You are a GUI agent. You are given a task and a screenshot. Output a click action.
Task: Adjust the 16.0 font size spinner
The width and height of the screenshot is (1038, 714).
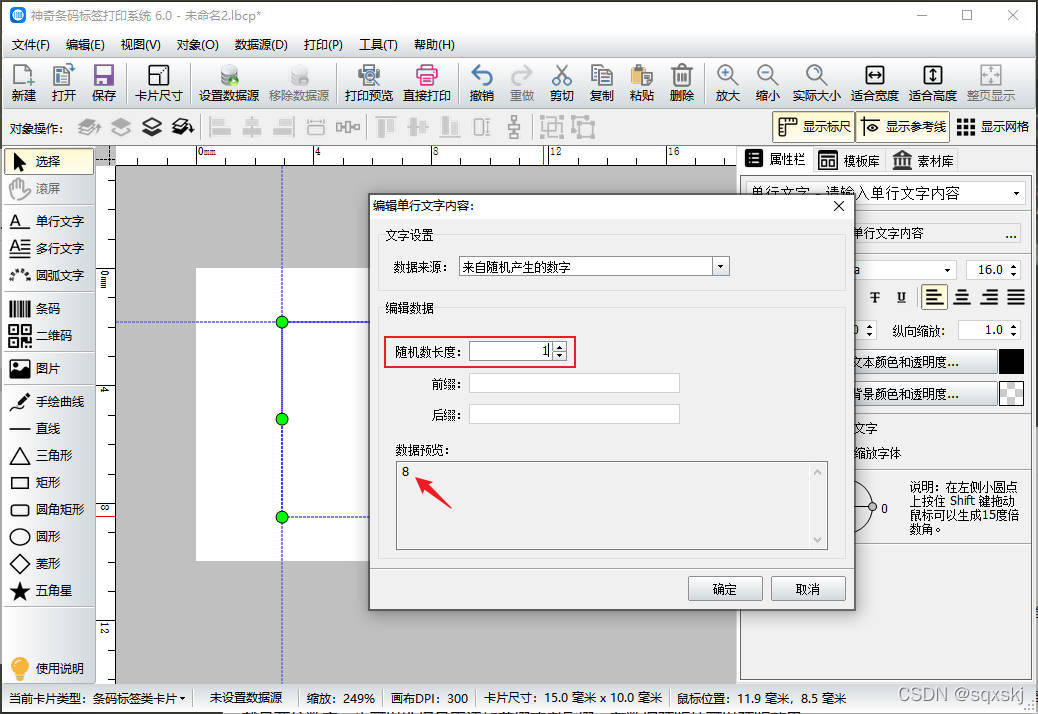[x=1014, y=270]
